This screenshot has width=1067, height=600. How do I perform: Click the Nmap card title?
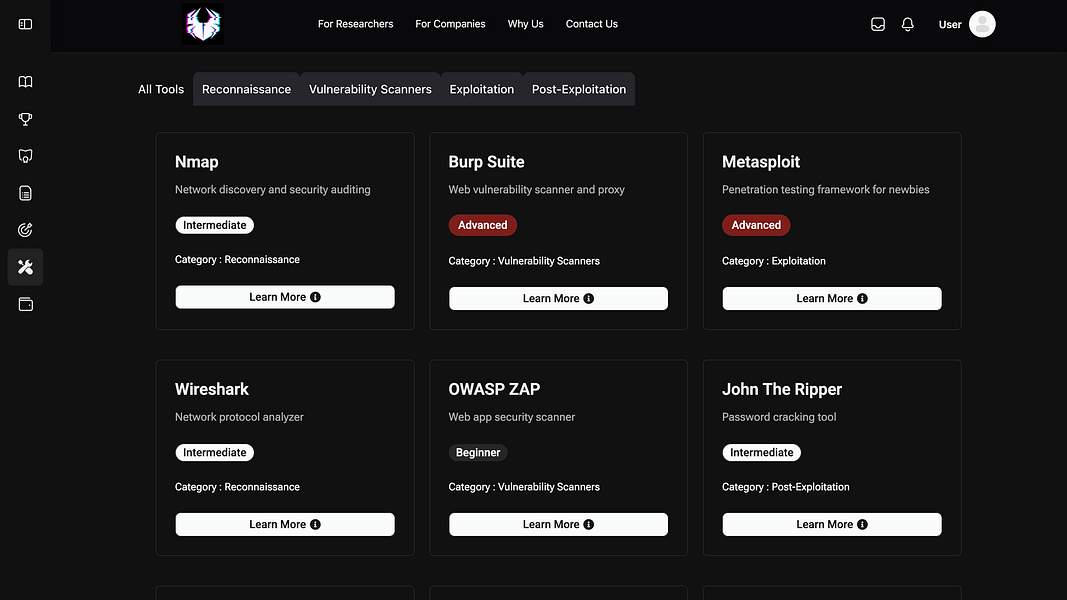click(x=197, y=162)
